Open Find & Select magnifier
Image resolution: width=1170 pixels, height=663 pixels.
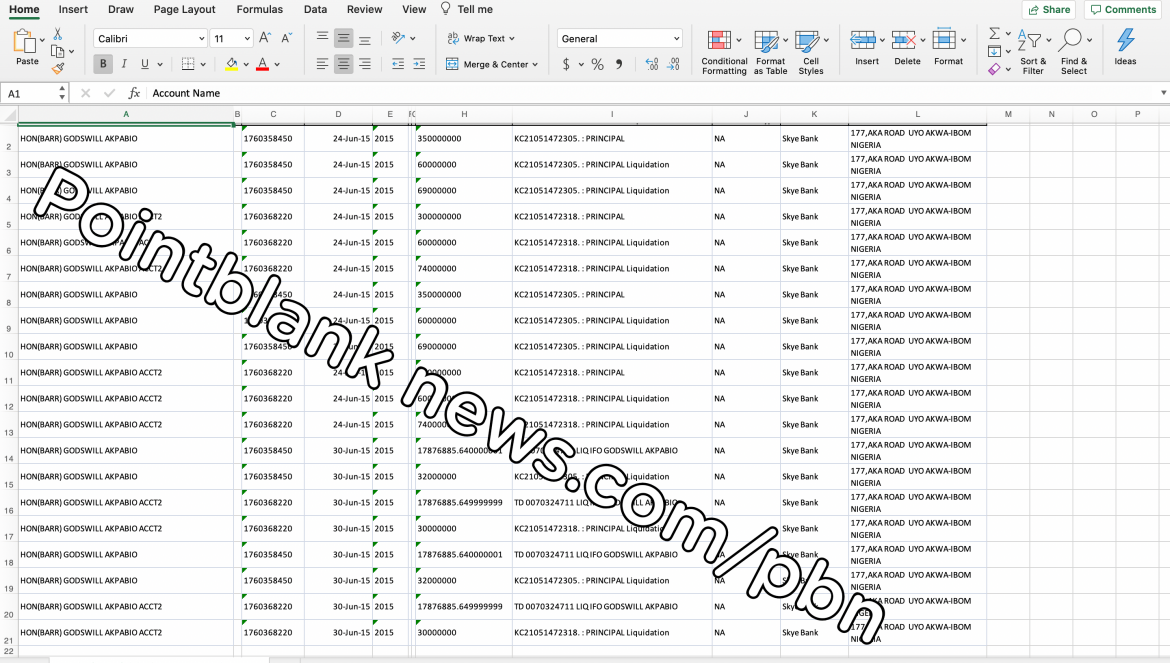[x=1074, y=52]
